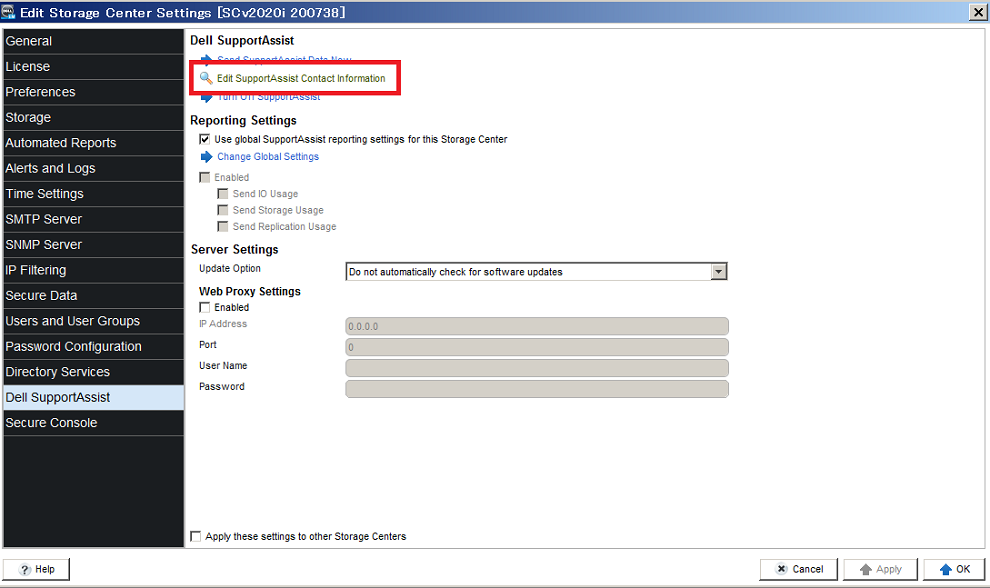Viewport: 990px width, 588px height.
Task: Select the License tab
Action: pos(93,66)
